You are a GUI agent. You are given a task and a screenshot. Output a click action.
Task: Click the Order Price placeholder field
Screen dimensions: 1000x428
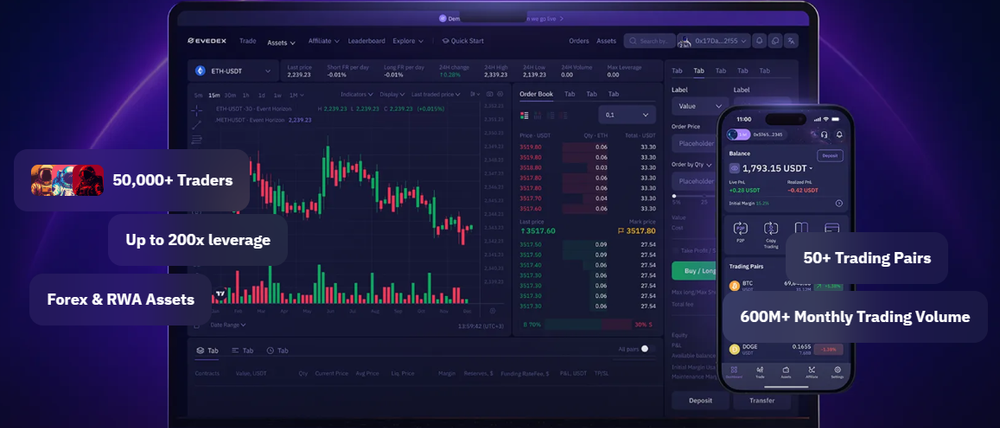click(694, 144)
